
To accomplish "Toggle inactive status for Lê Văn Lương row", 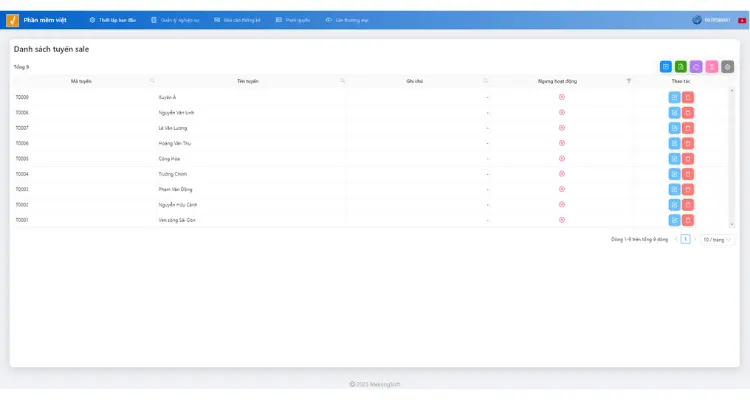I will [x=562, y=128].
